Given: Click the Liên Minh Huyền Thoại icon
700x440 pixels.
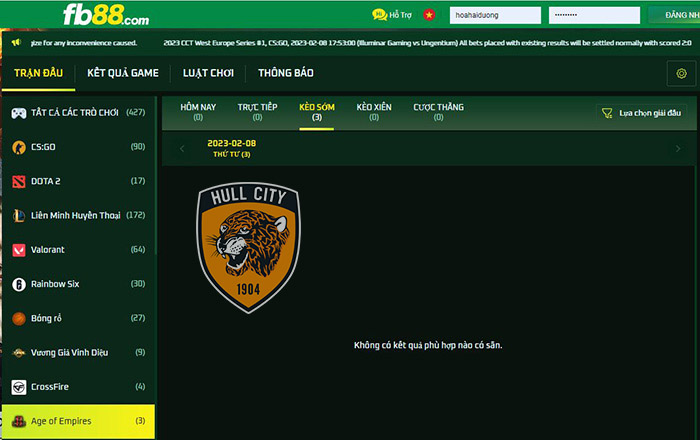Looking at the screenshot, I should click(x=19, y=216).
